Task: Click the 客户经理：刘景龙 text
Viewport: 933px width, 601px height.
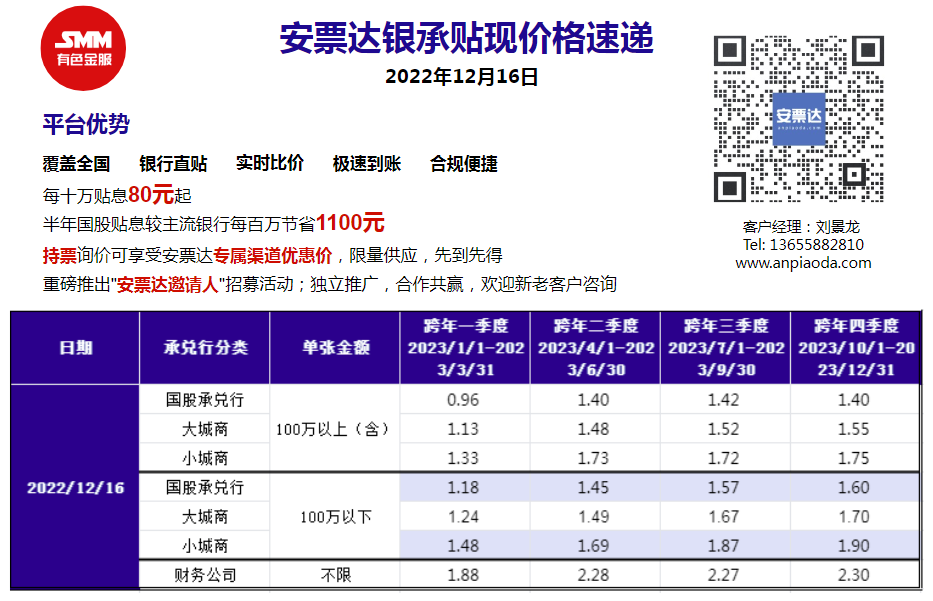Action: [801, 227]
